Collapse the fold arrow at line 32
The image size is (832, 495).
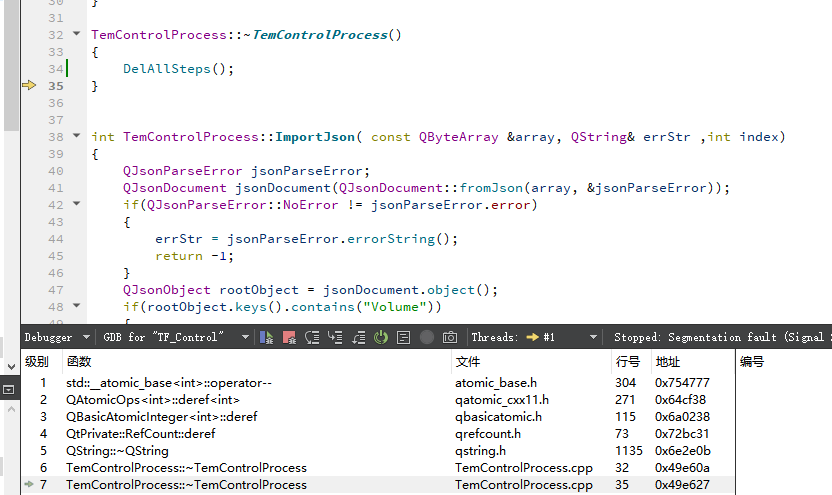76,33
